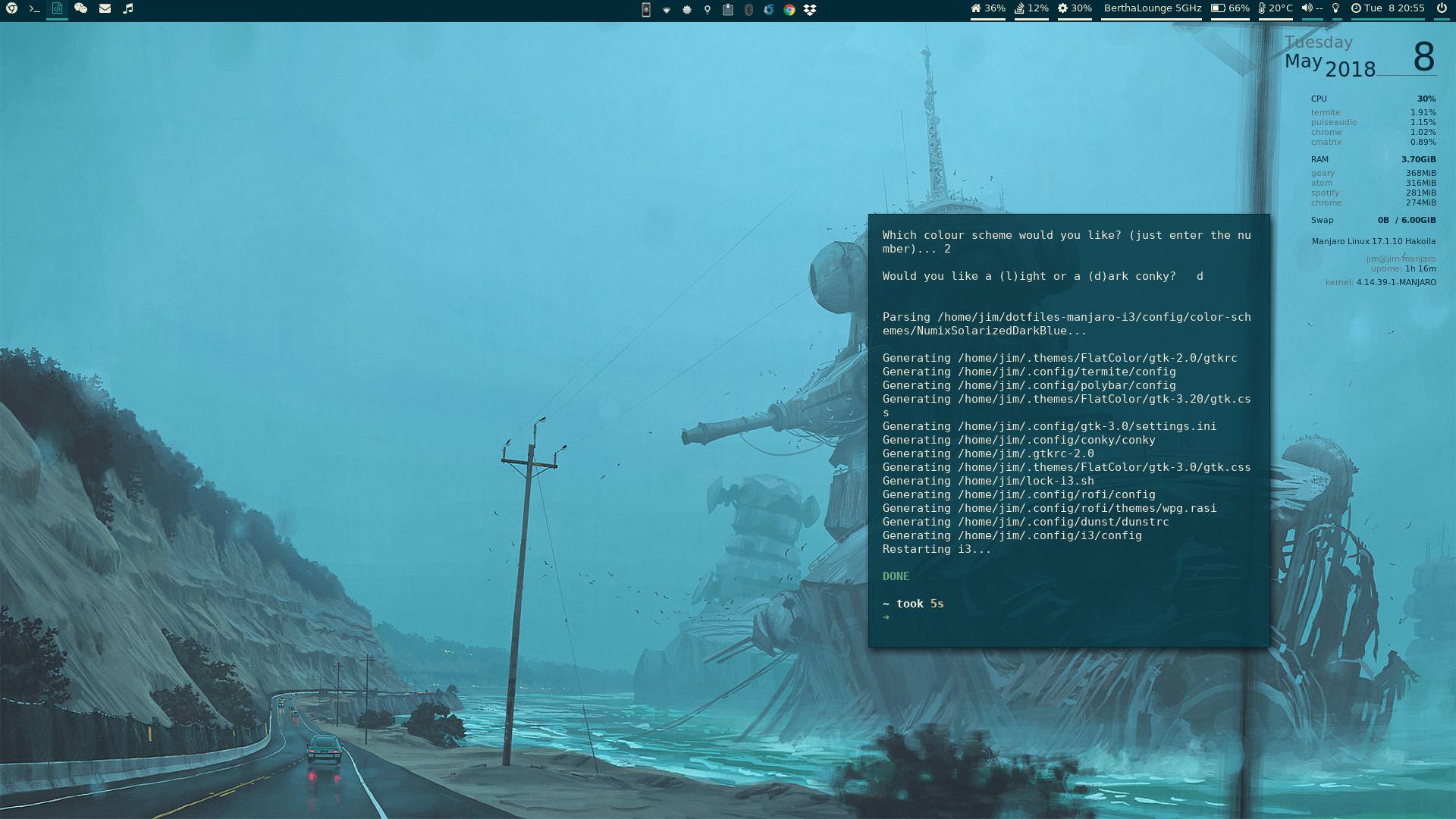
Task: Click 'Restarting i3...' line in terminal
Action: click(937, 549)
